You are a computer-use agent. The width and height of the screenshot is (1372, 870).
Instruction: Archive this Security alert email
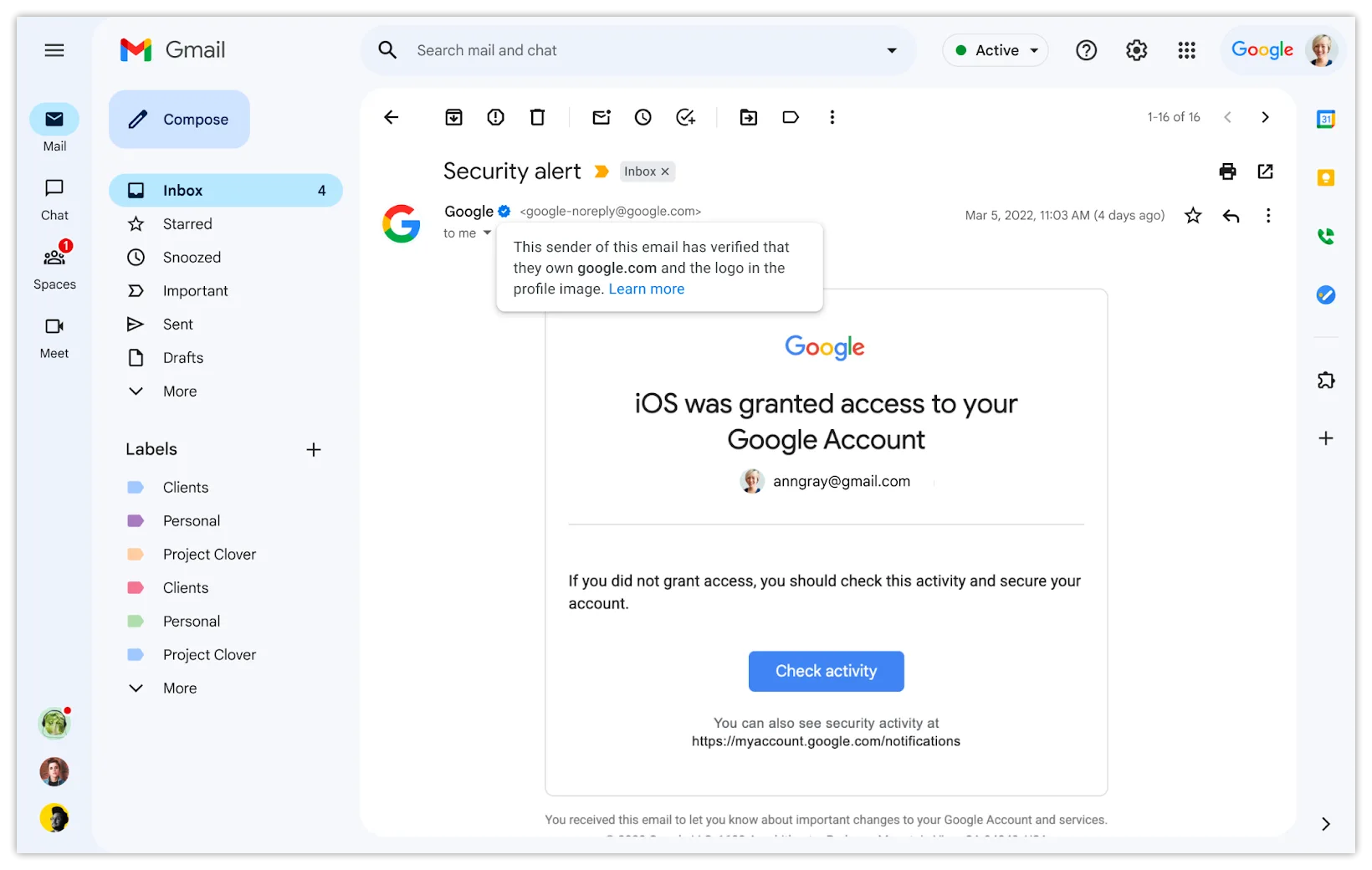453,117
